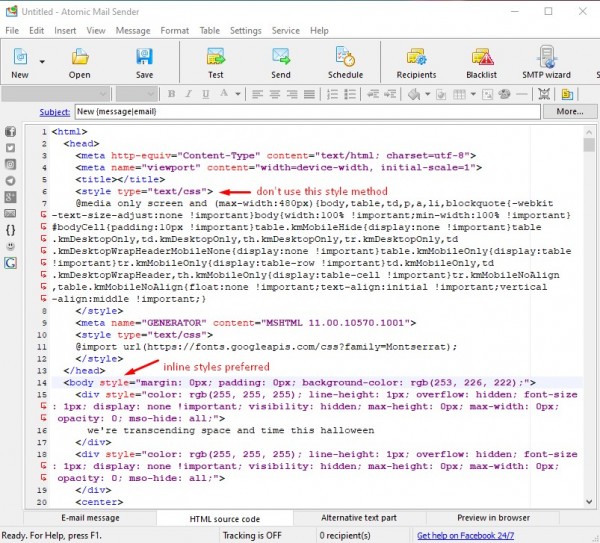Click the insert picture icon

pos(487,94)
